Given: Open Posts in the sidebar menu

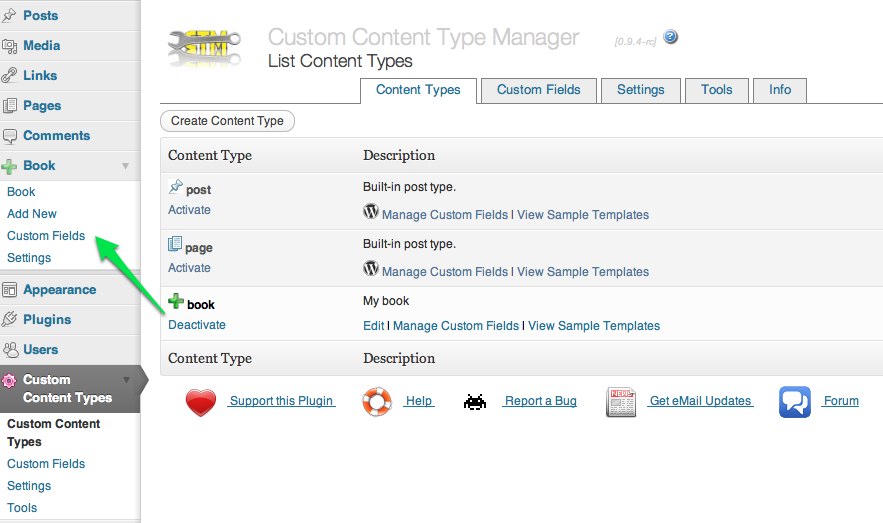Looking at the screenshot, I should click(41, 16).
